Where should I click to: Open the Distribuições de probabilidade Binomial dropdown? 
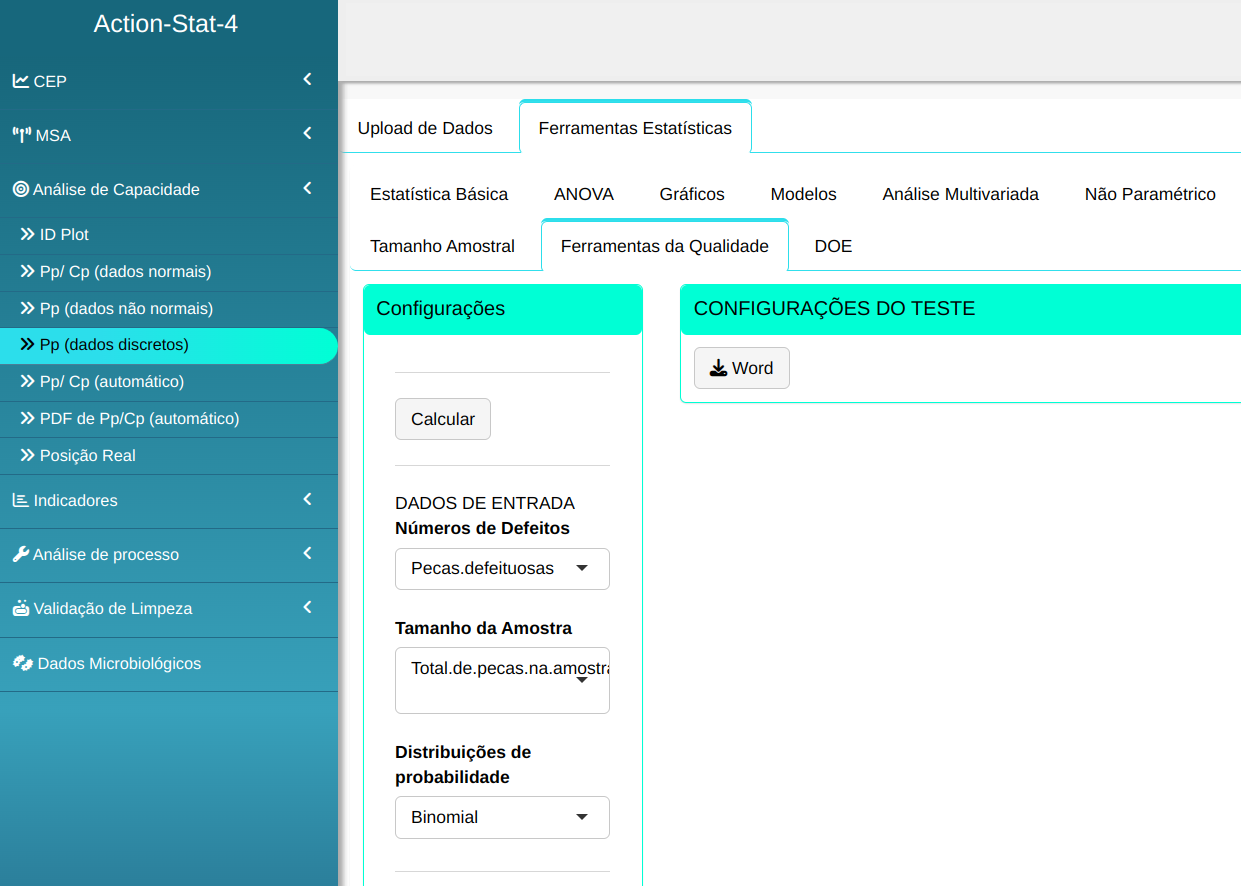pyautogui.click(x=502, y=817)
